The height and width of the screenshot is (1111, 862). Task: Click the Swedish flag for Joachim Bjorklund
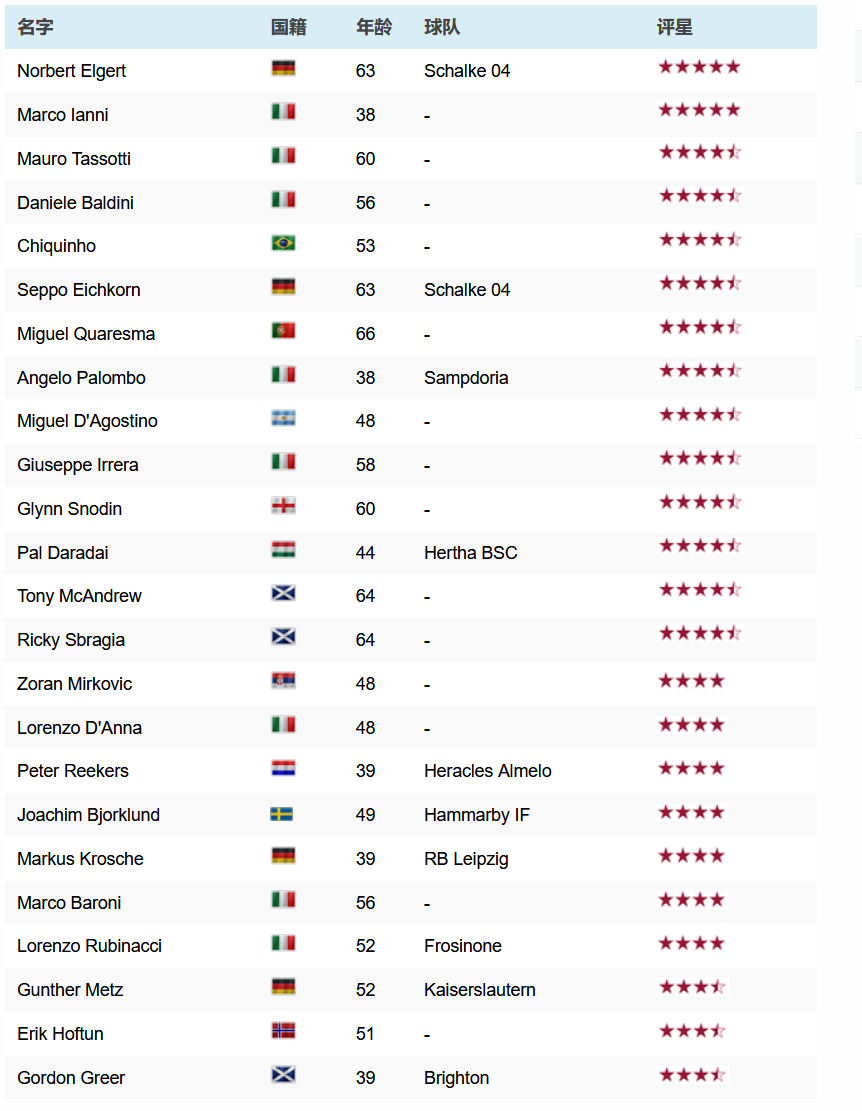282,814
